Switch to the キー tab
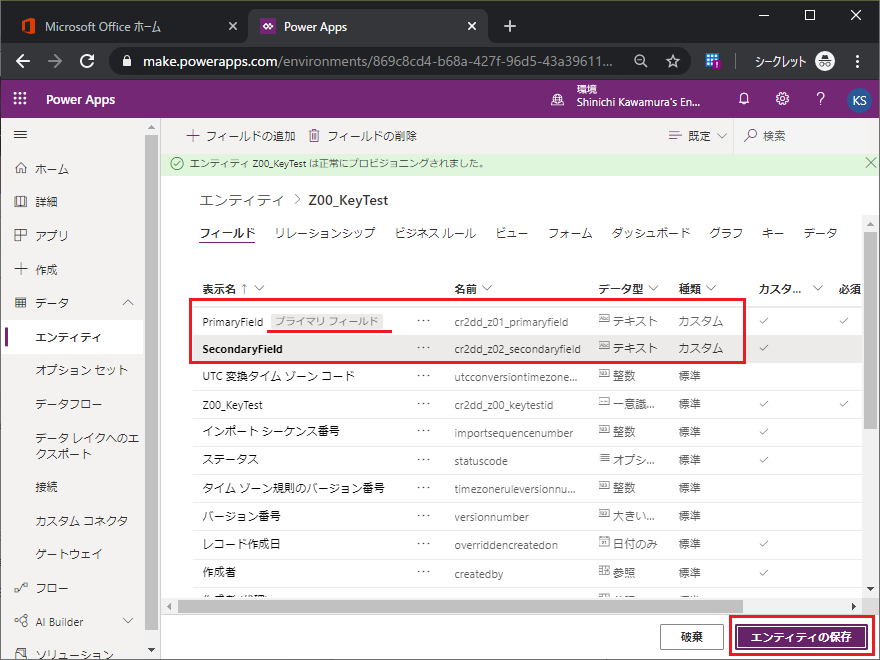 (773, 233)
